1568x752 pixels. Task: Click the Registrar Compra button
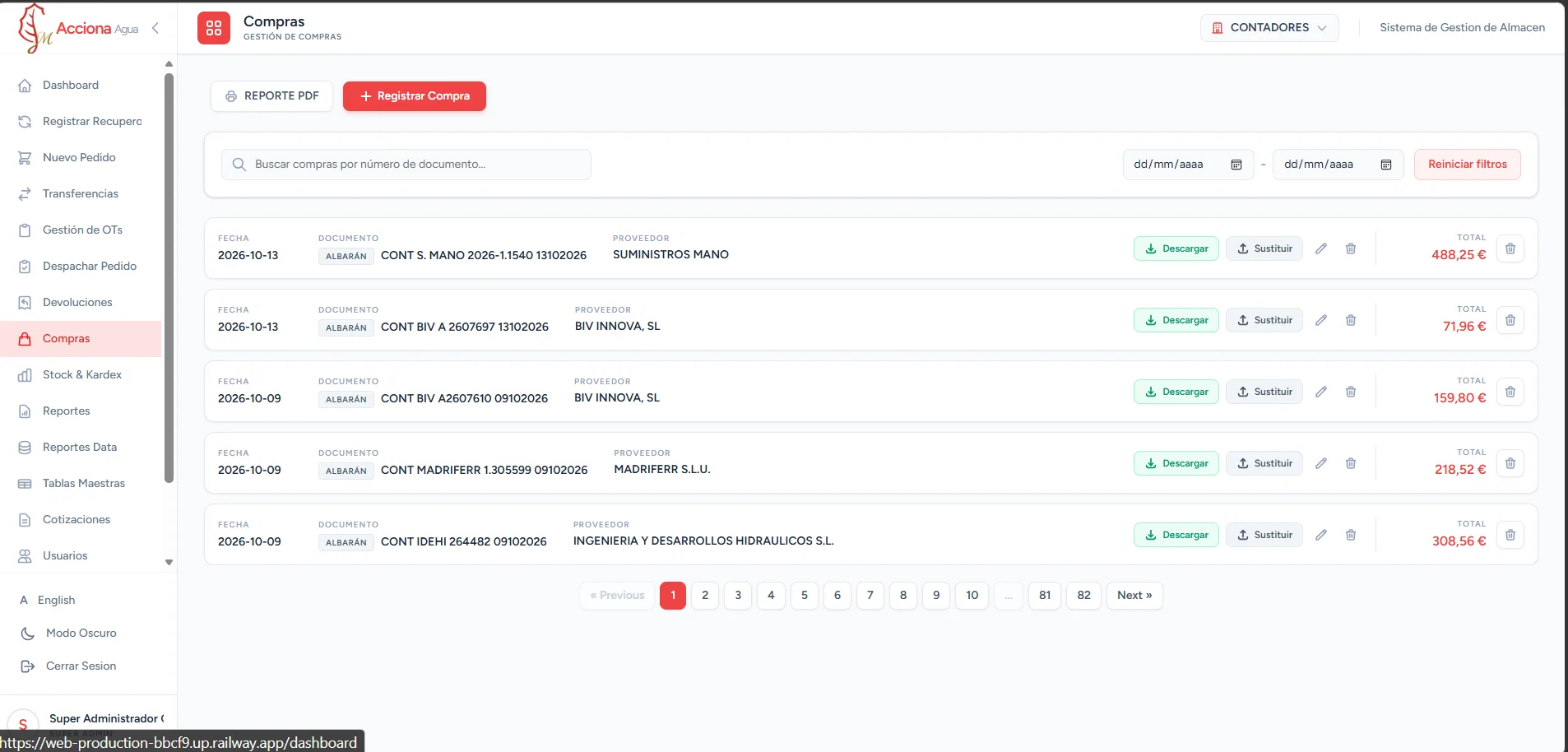[x=415, y=96]
